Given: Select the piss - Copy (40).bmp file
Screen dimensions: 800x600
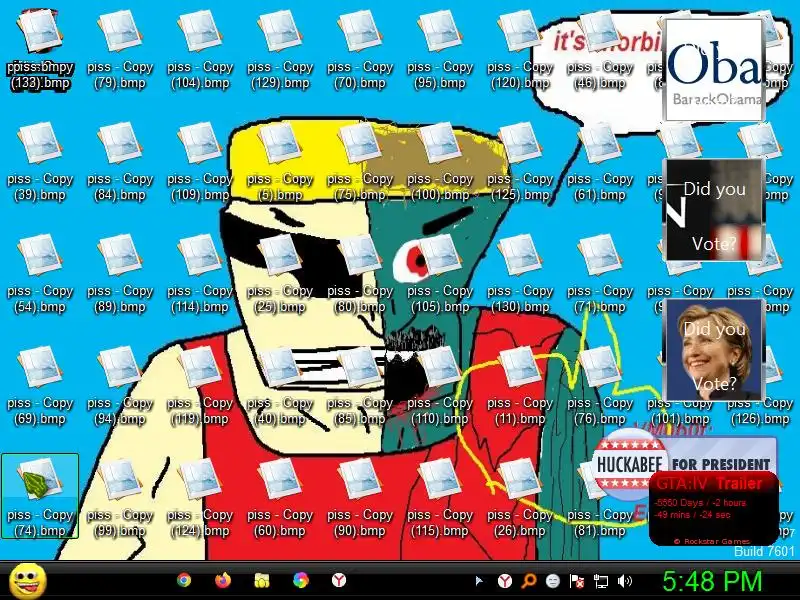Looking at the screenshot, I should 280,387.
